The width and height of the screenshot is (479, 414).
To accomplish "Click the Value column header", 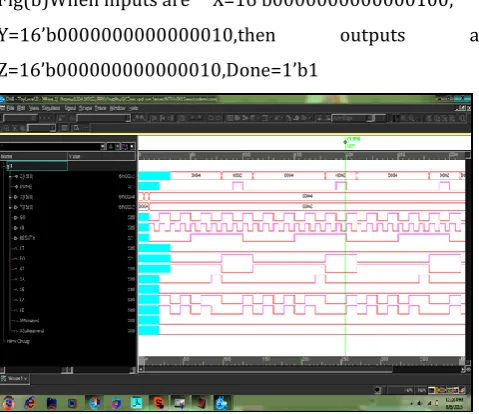I will (102, 156).
